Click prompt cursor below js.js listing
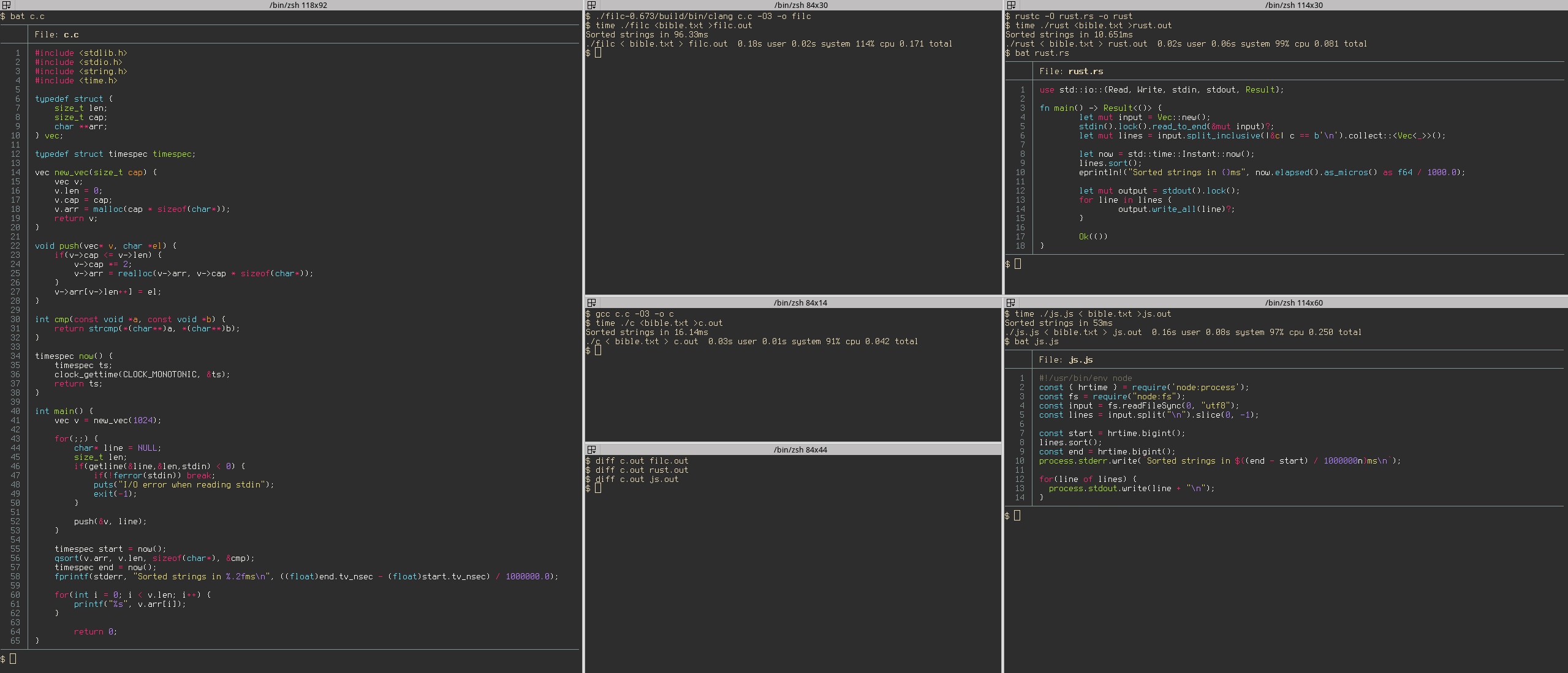1568x673 pixels. tap(1017, 516)
